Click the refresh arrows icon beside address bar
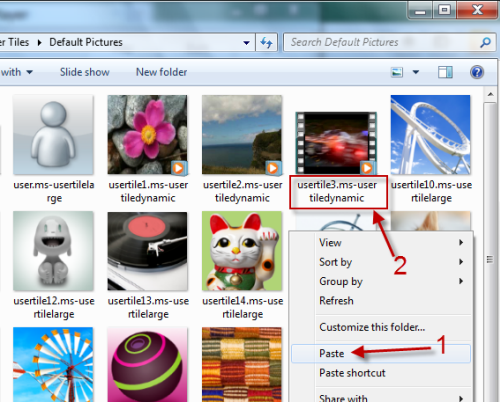This screenshot has width=500, height=402. pyautogui.click(x=266, y=43)
